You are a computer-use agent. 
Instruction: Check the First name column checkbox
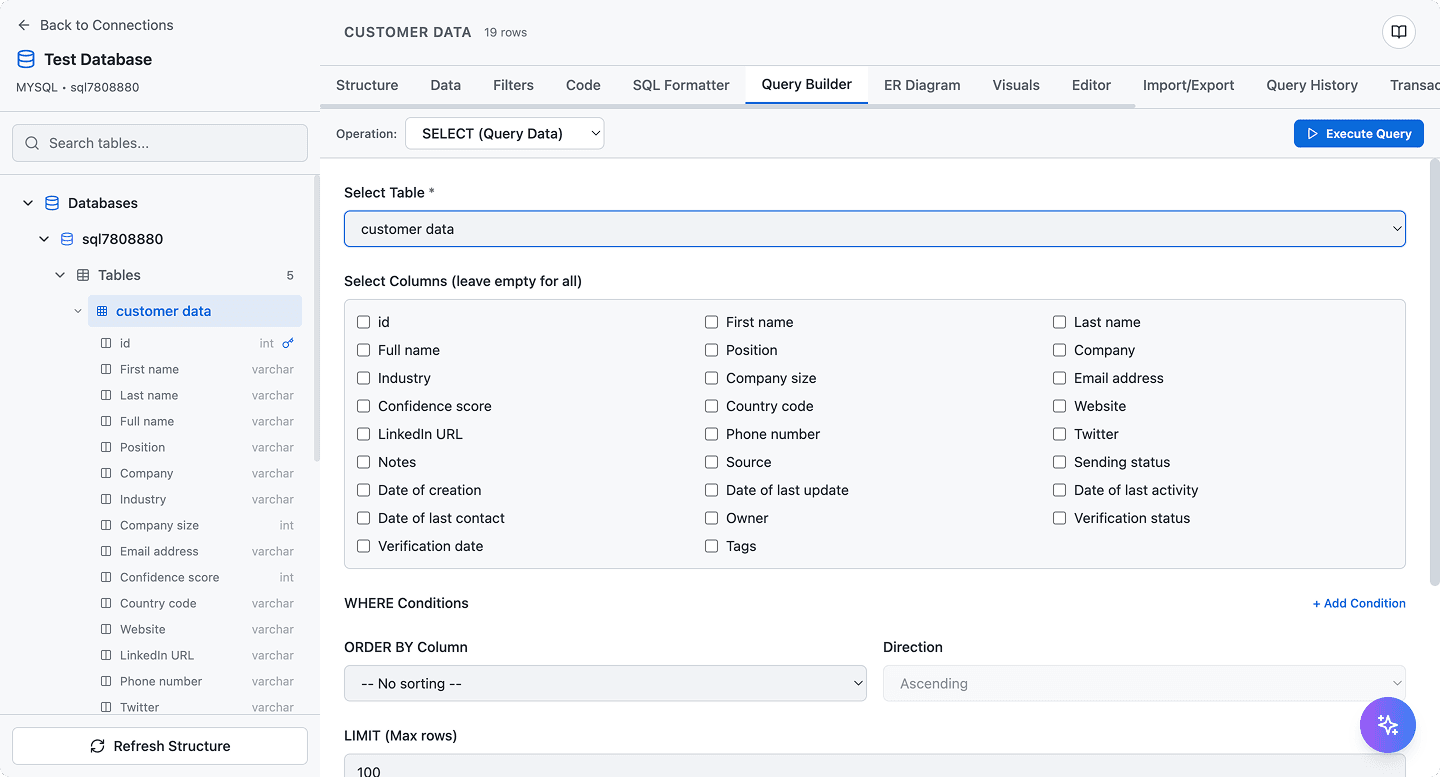[x=711, y=322]
